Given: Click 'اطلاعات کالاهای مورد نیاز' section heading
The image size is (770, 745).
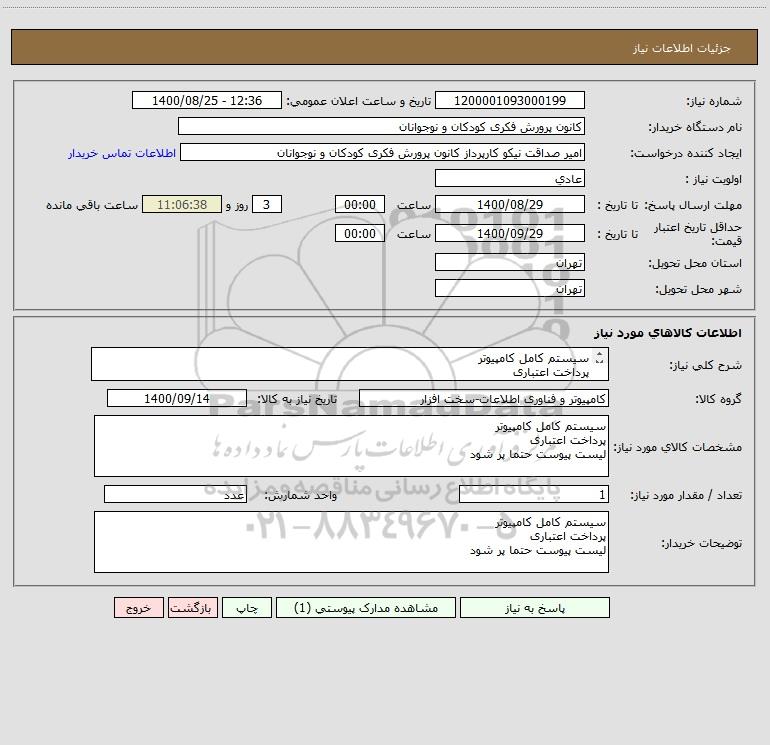Looking at the screenshot, I should pyautogui.click(x=668, y=333).
